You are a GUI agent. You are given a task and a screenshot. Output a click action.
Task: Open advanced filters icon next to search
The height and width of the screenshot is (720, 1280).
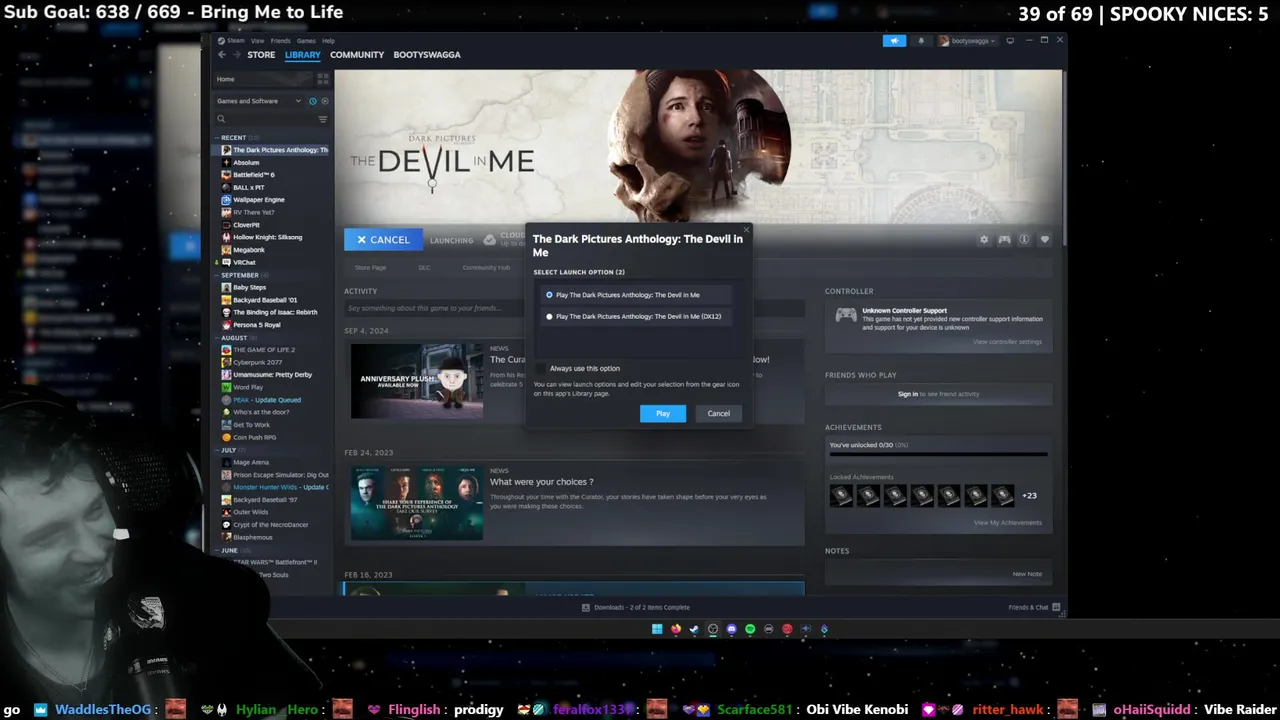coord(322,119)
